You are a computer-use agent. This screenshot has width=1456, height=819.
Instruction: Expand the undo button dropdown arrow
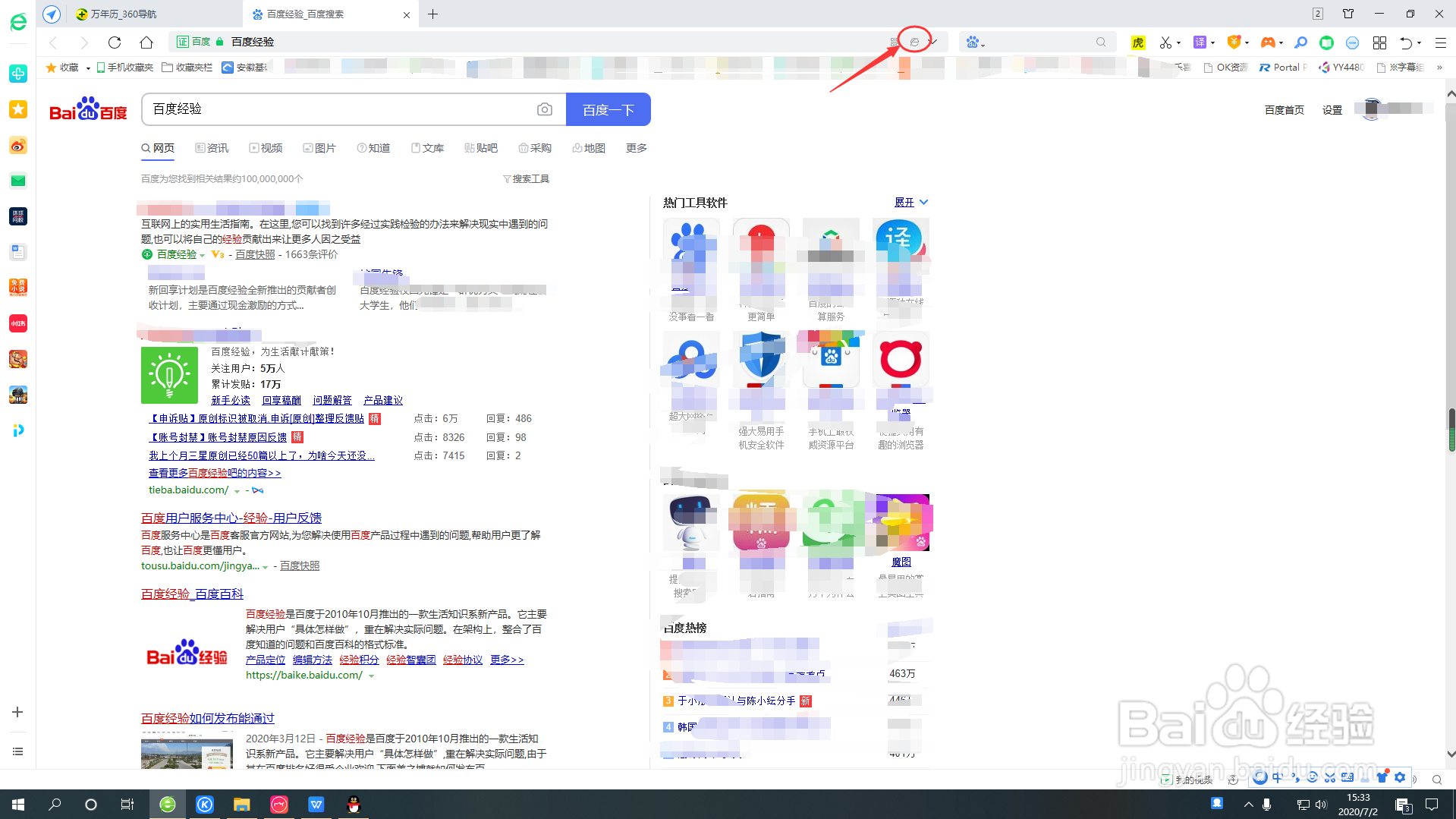tap(1419, 43)
